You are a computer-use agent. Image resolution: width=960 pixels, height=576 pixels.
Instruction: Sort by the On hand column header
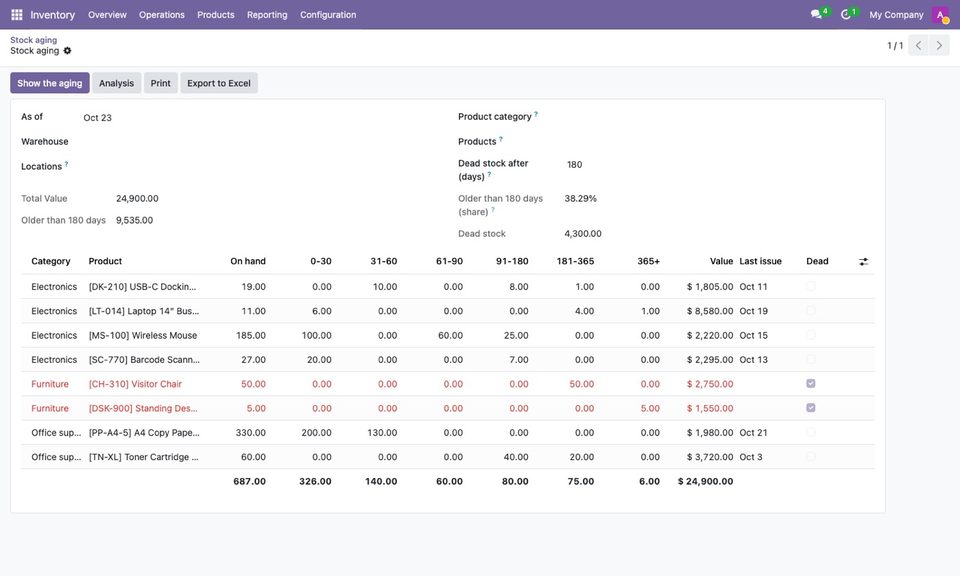pos(248,261)
